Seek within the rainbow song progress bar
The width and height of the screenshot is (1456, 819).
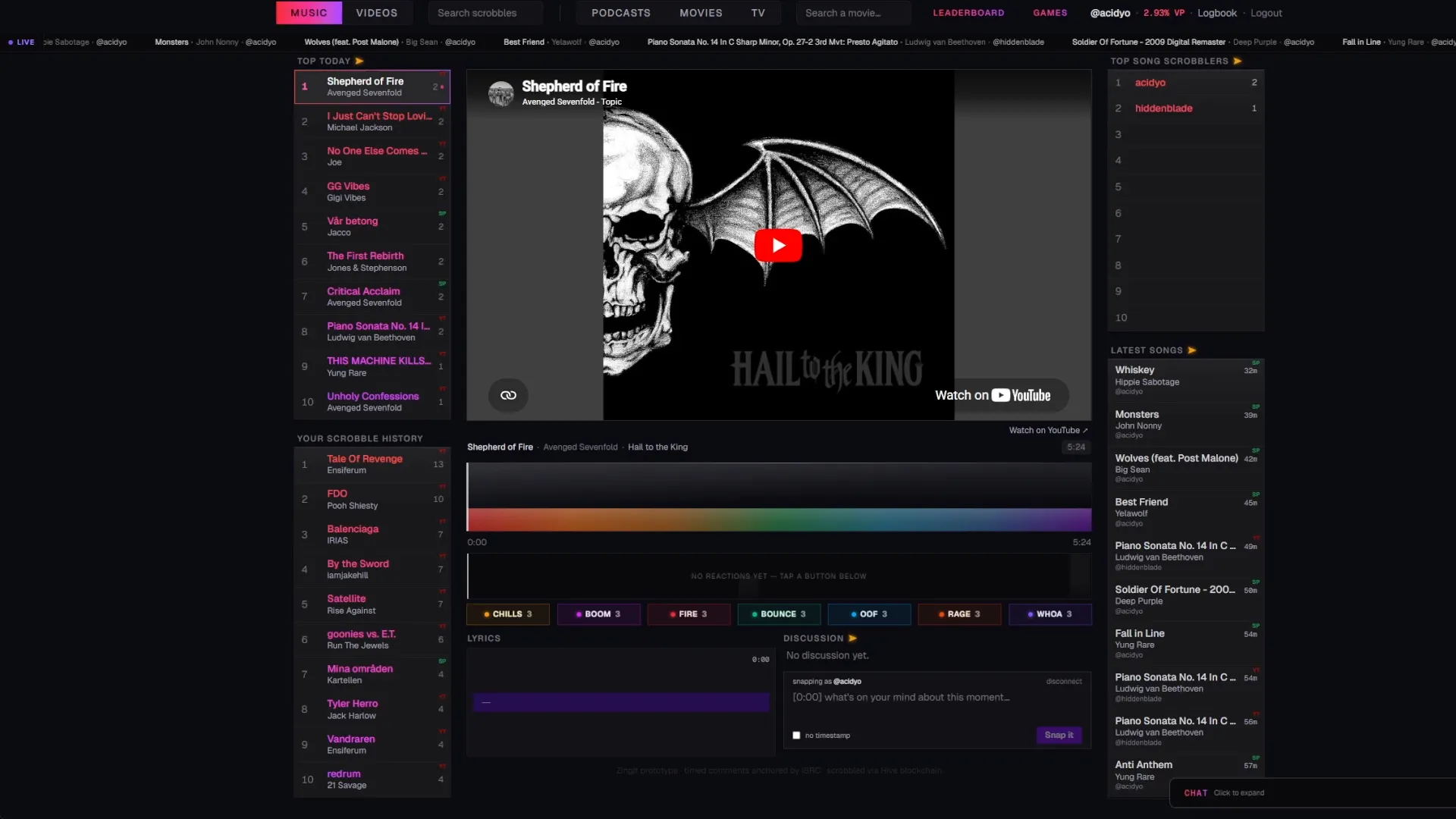(x=779, y=519)
